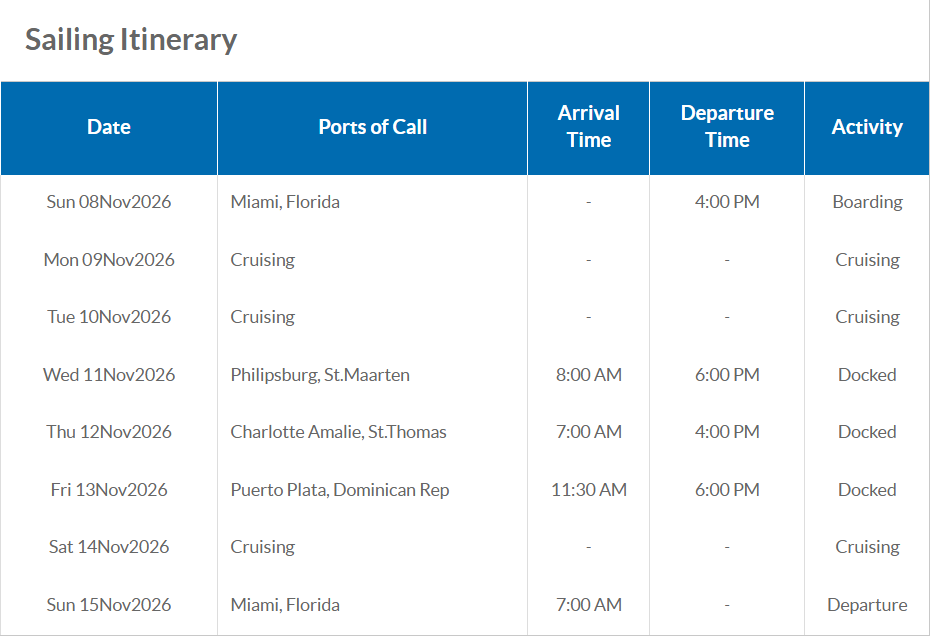Click the Sun 15Nov2026 date cell
This screenshot has width=930, height=636.
[x=109, y=605]
